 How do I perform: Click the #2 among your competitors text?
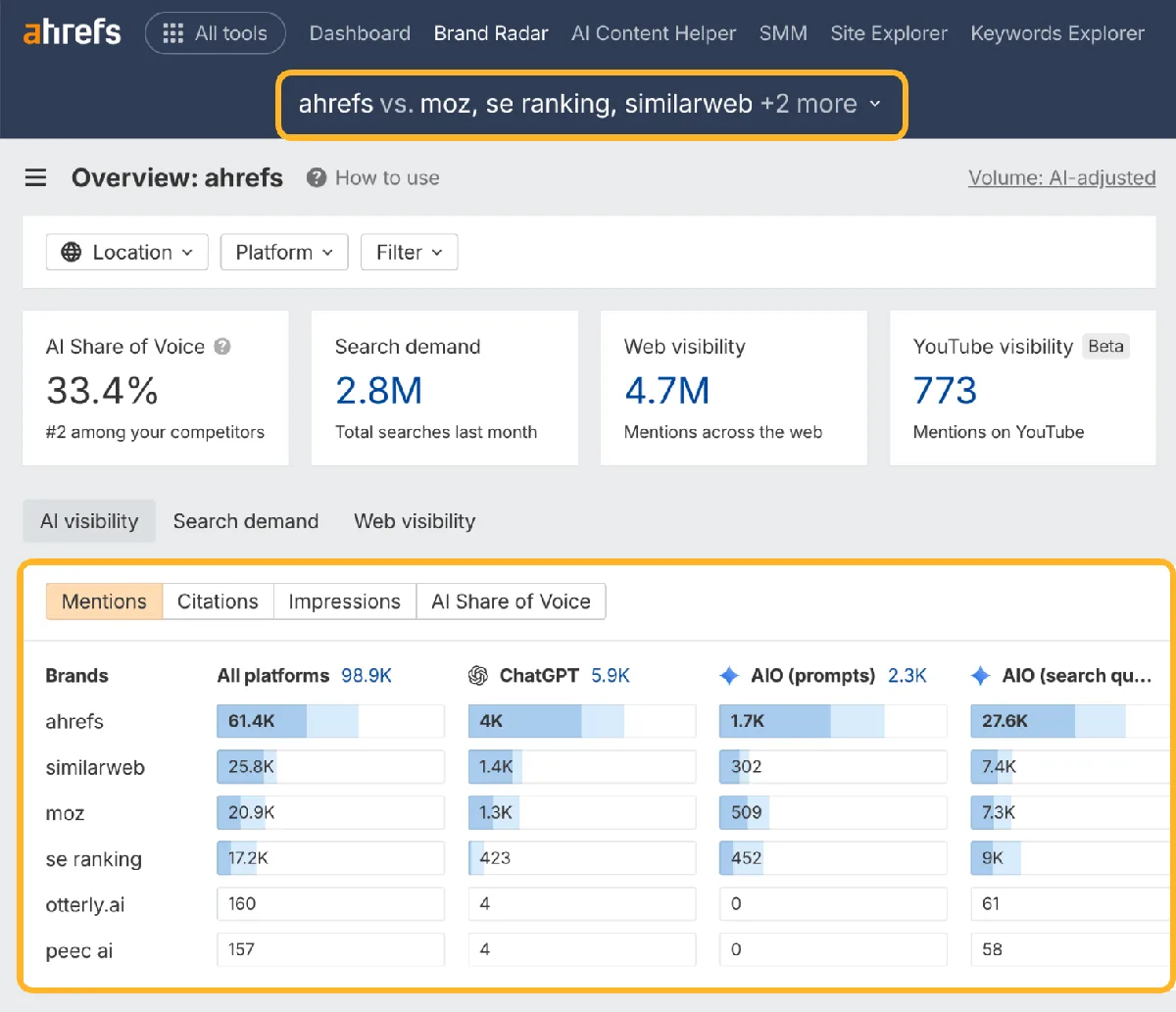pos(155,432)
